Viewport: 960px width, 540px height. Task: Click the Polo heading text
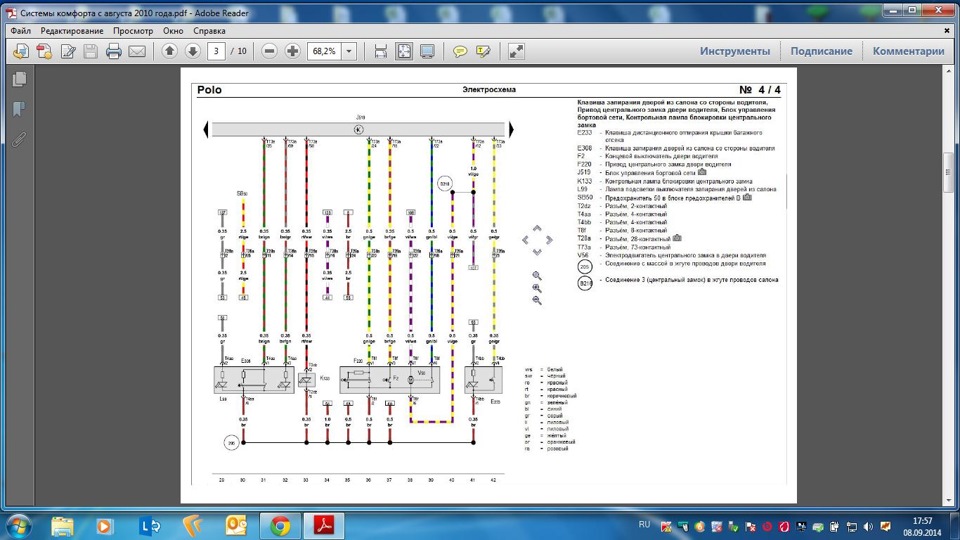[209, 90]
